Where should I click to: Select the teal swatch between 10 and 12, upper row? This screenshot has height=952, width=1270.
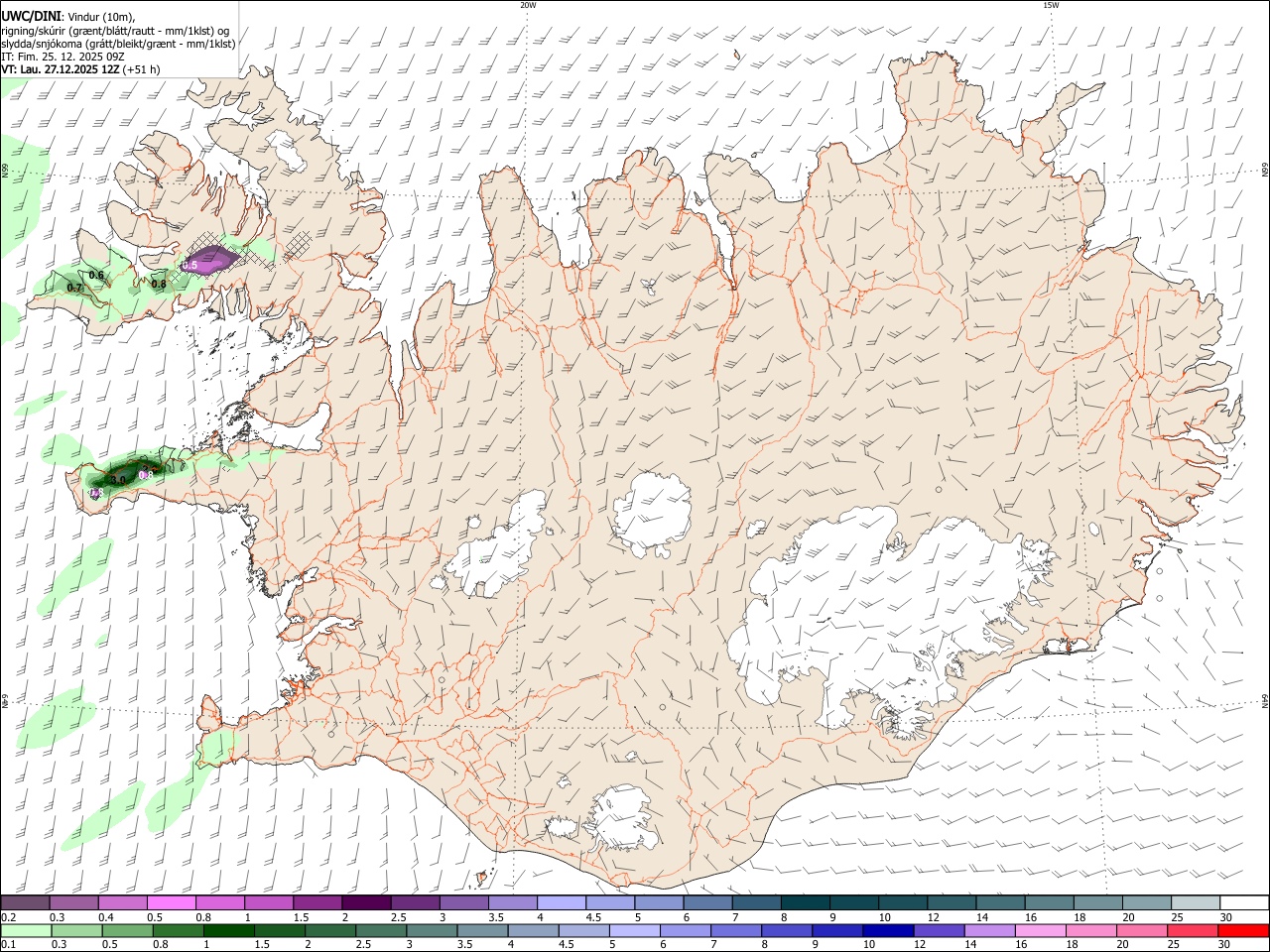click(x=902, y=902)
